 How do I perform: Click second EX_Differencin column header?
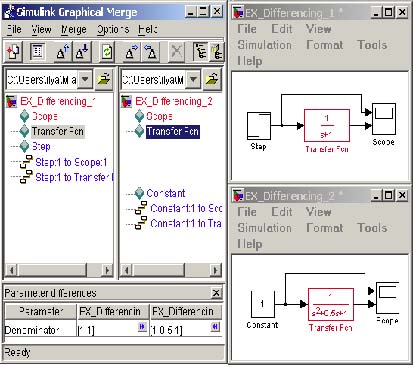point(186,311)
